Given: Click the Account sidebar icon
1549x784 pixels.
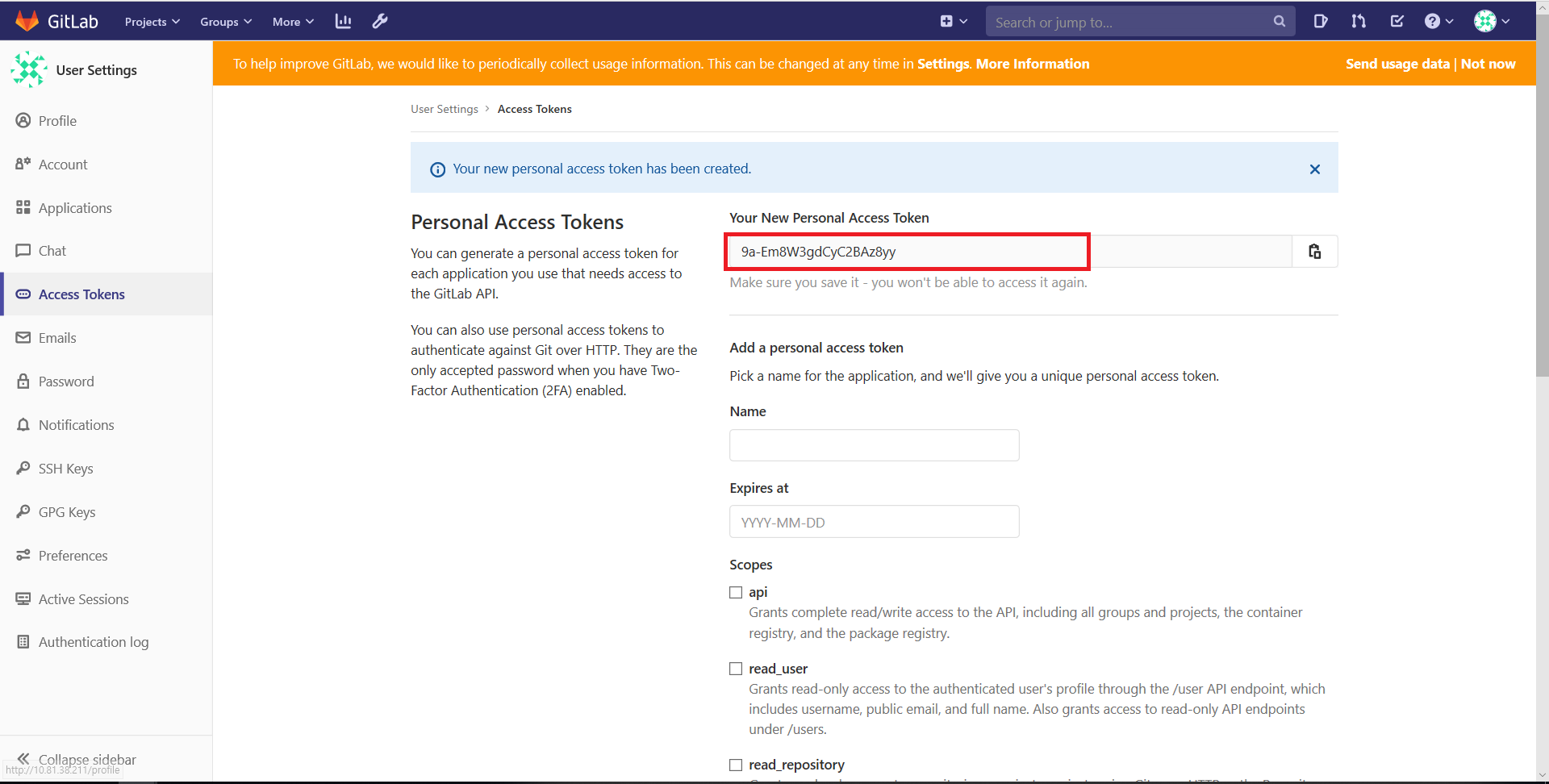Looking at the screenshot, I should [23, 164].
